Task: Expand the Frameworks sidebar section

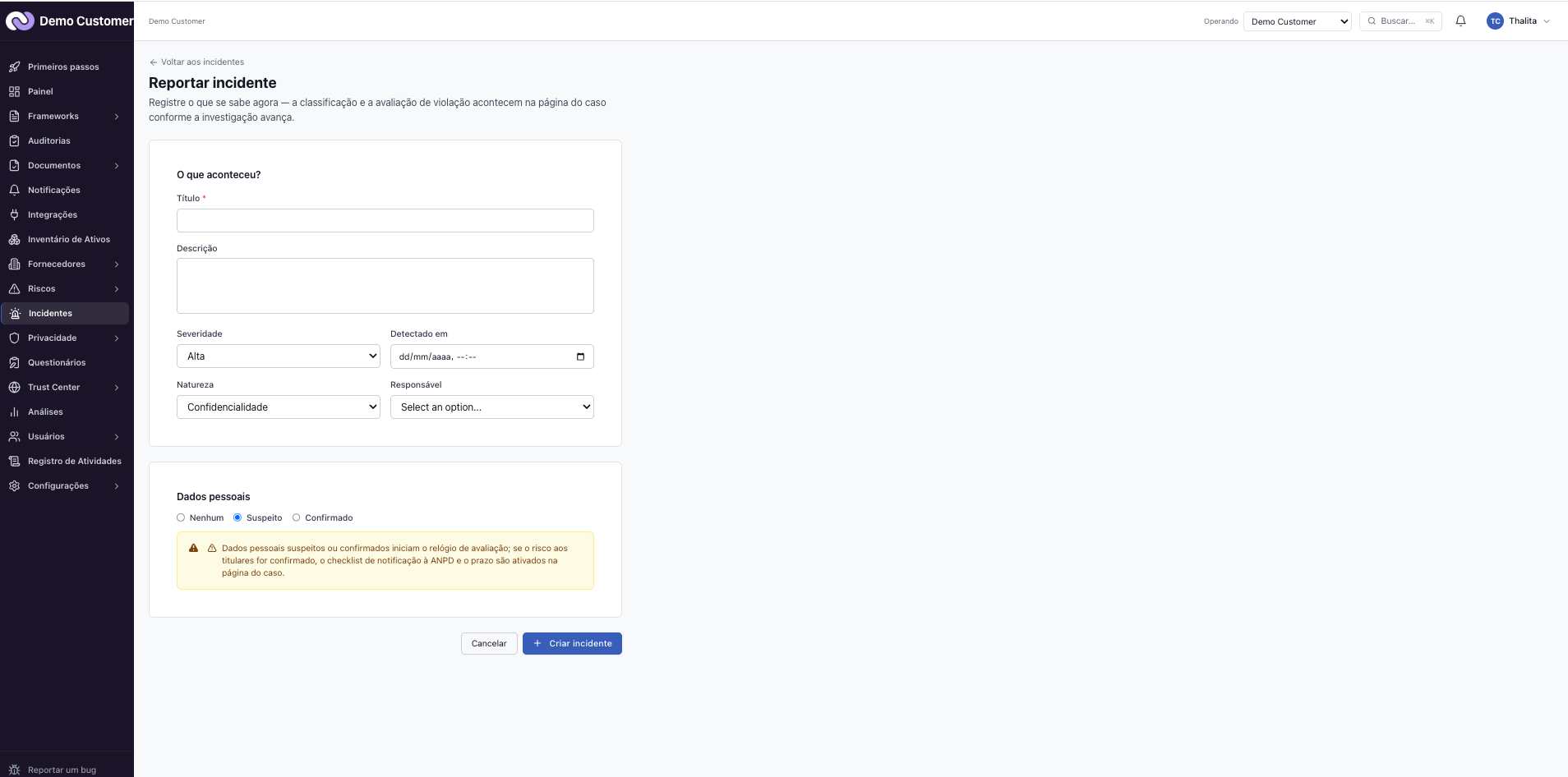Action: click(117, 117)
